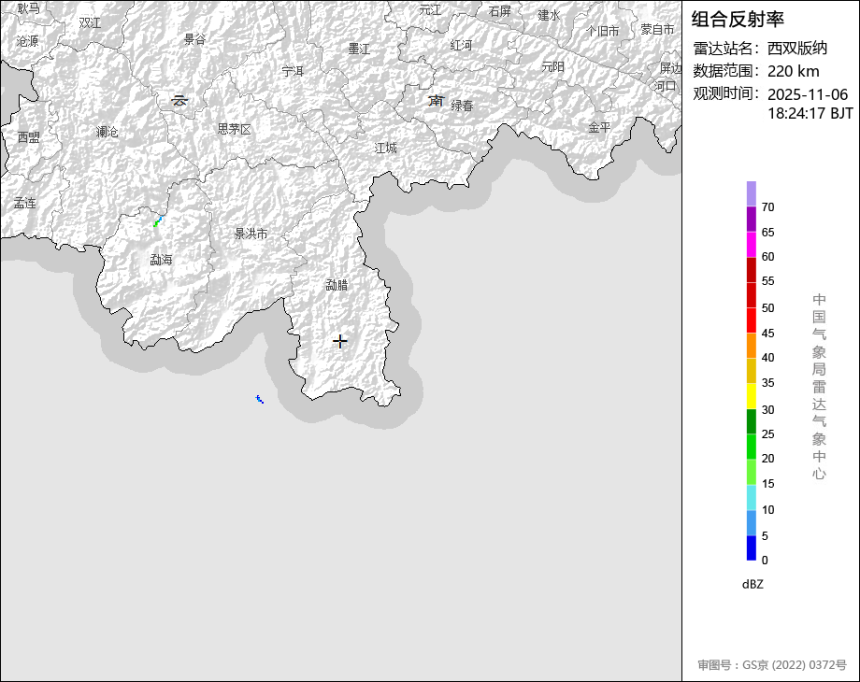Click the 耿马 map label
The width and height of the screenshot is (860, 682).
pyautogui.click(x=29, y=8)
